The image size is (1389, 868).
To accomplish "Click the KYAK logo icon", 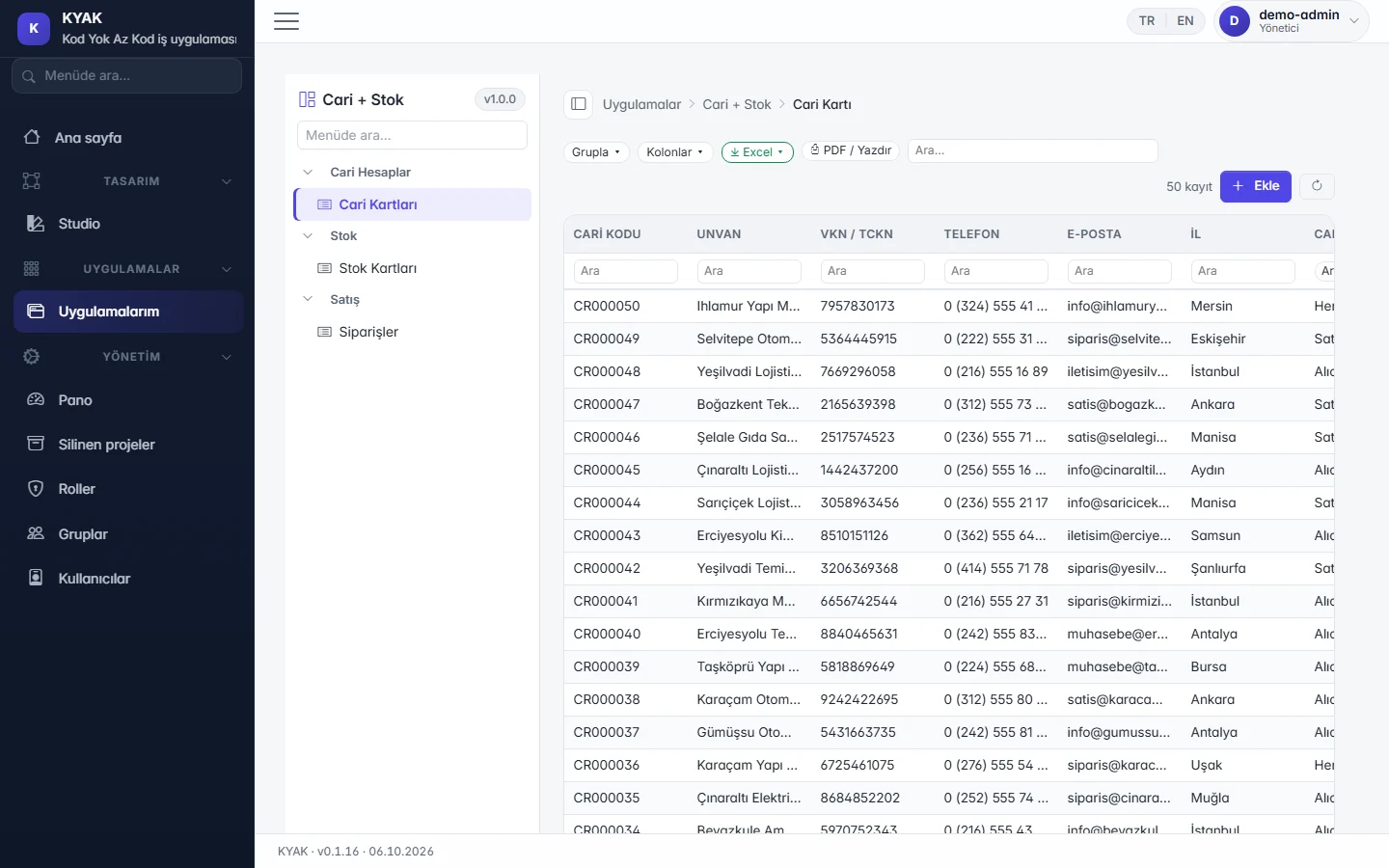I will [x=34, y=28].
